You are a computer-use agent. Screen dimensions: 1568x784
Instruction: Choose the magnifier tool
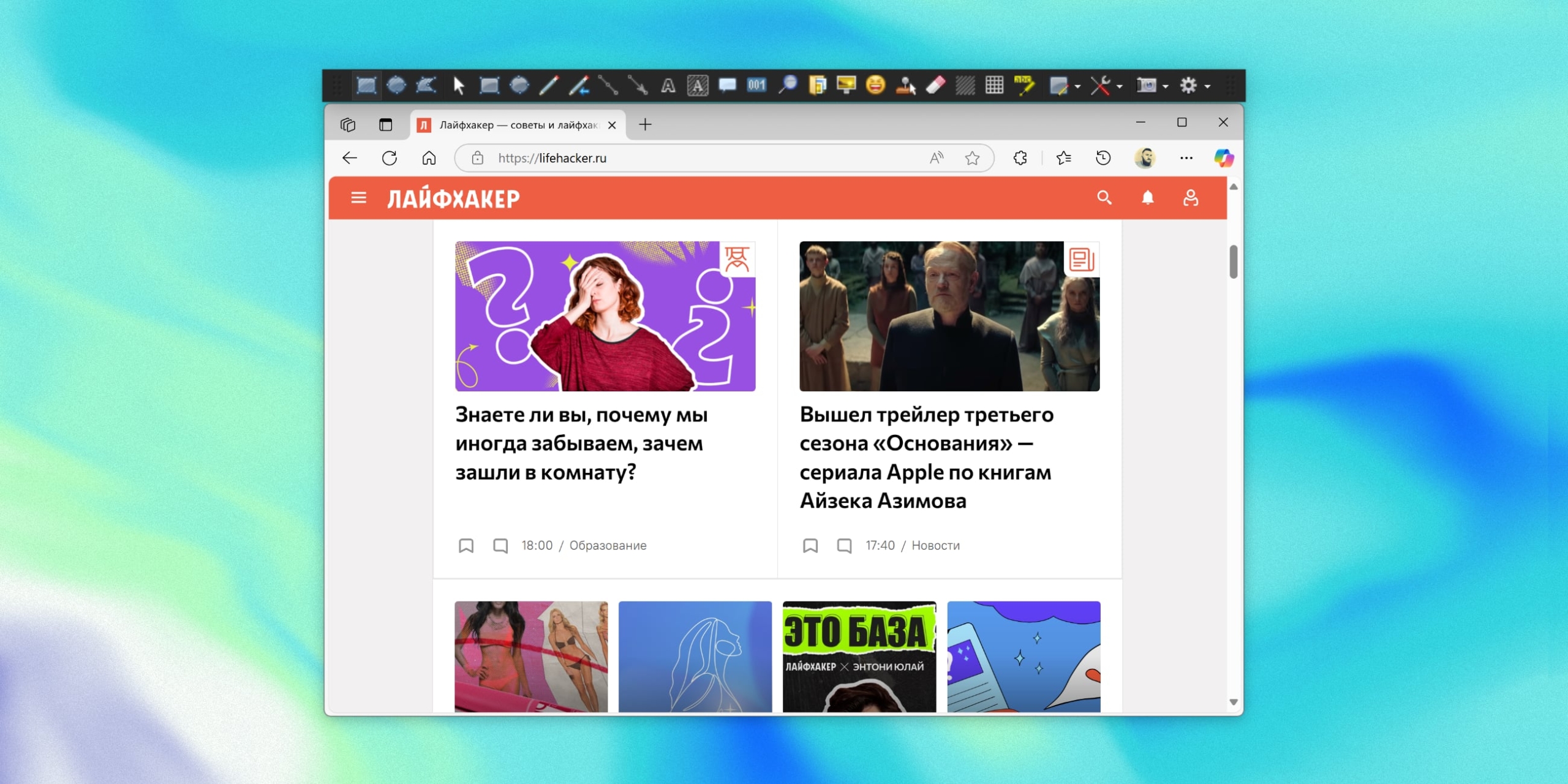(x=787, y=85)
